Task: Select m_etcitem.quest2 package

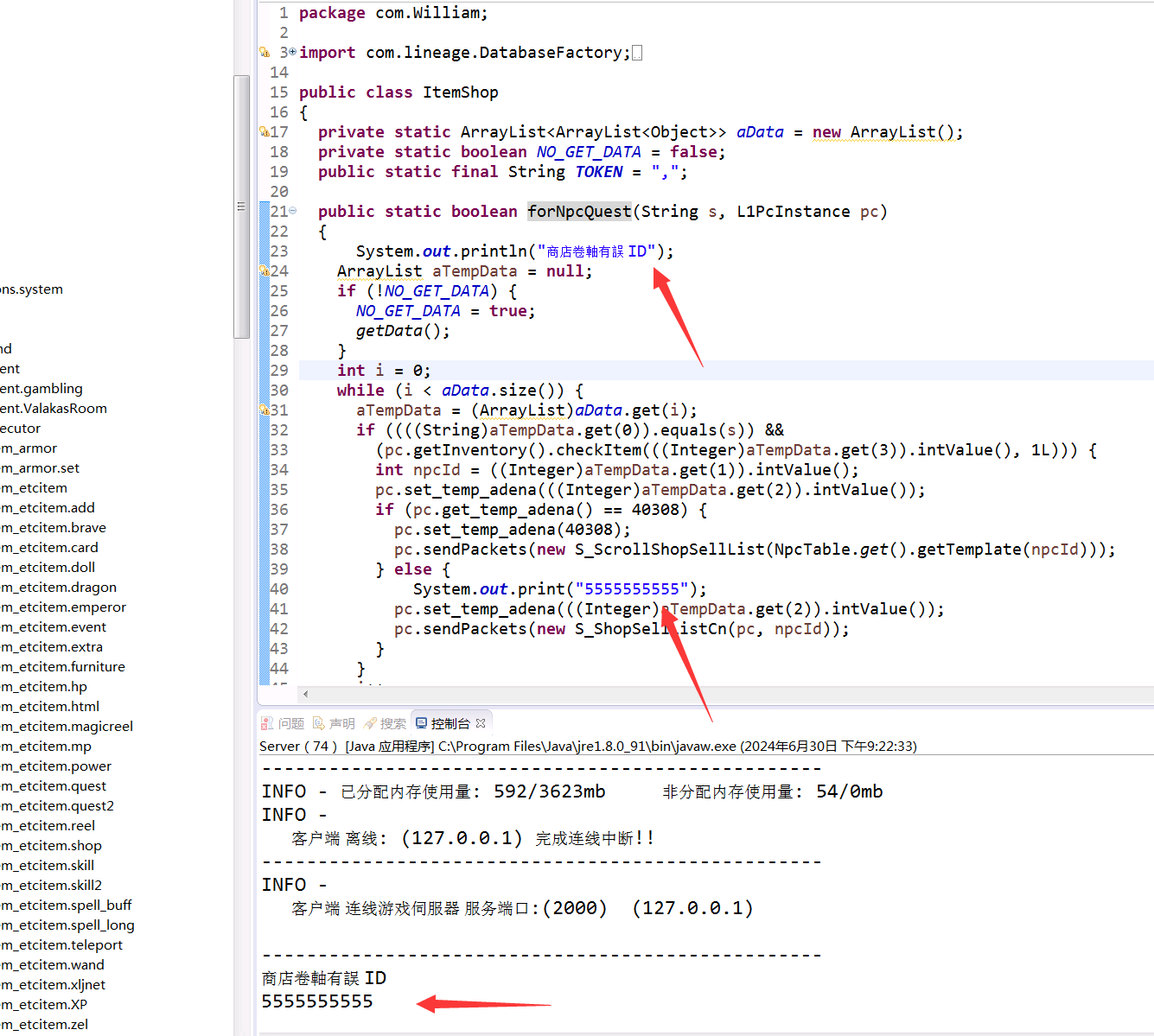Action: click(57, 806)
